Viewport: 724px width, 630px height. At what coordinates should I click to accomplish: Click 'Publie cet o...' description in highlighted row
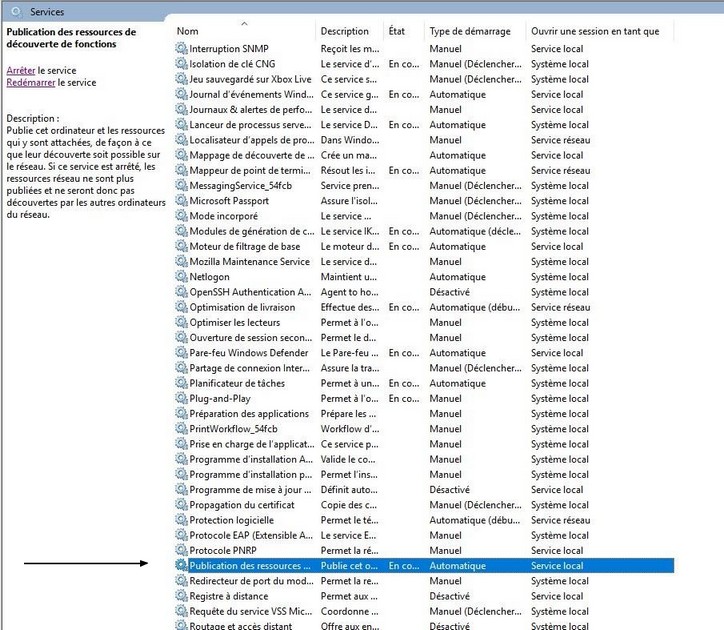tap(349, 565)
